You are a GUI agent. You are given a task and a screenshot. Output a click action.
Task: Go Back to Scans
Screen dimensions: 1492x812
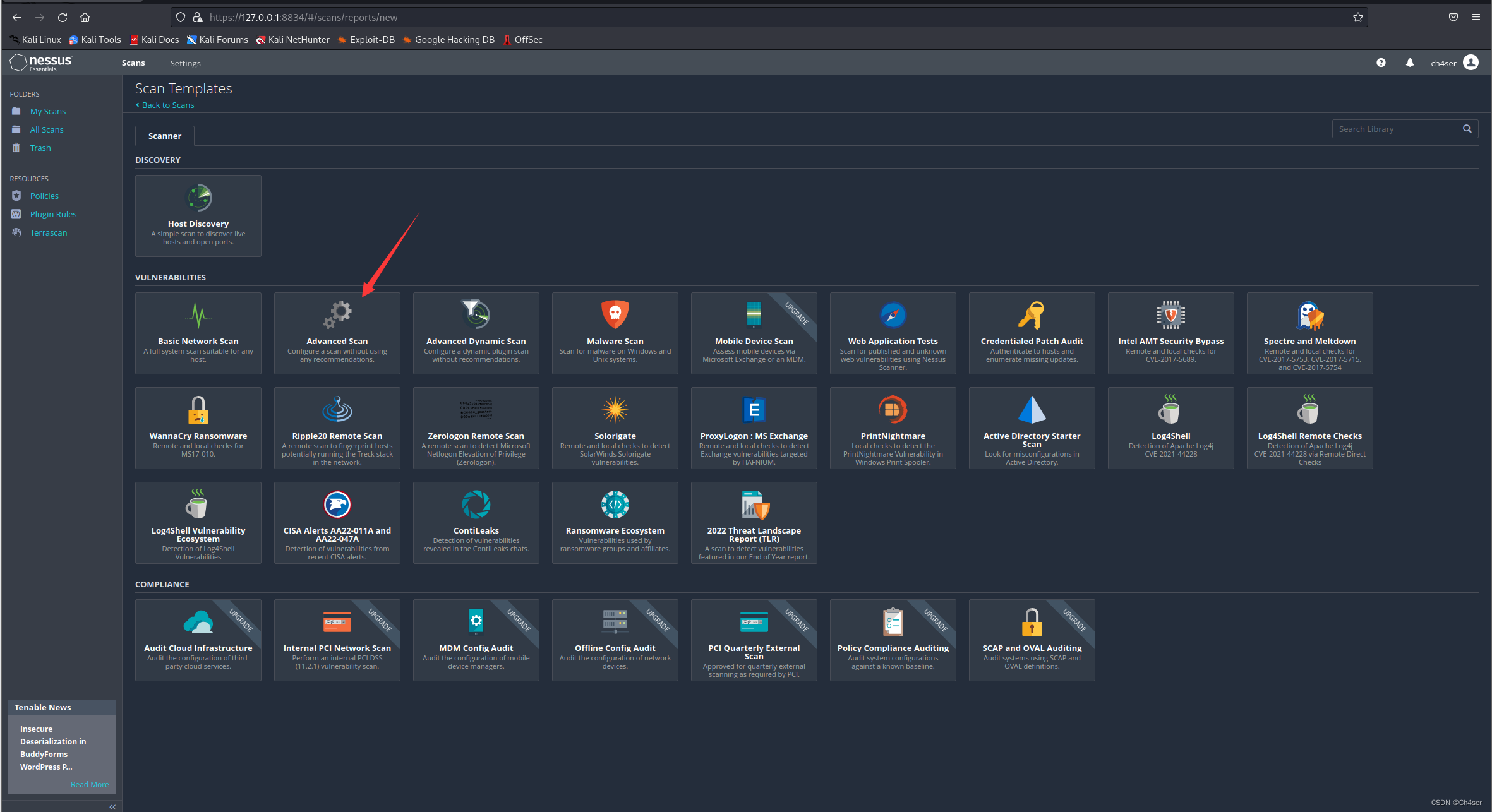coord(165,105)
